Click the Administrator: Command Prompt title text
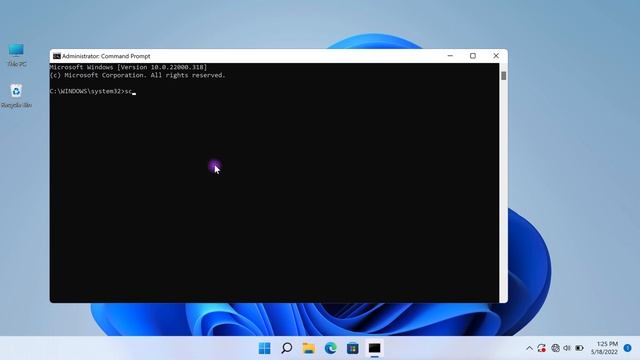Screen dimensions: 640x360 pyautogui.click(x=106, y=56)
